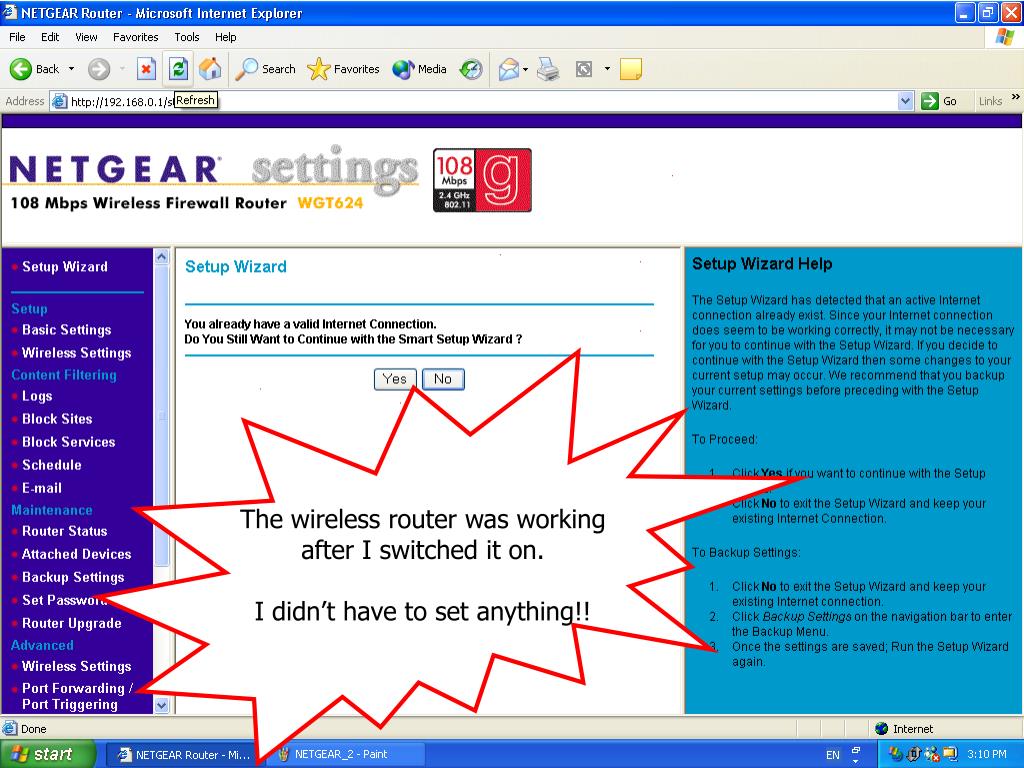This screenshot has height=768, width=1024.
Task: Open the View menu
Action: point(86,37)
